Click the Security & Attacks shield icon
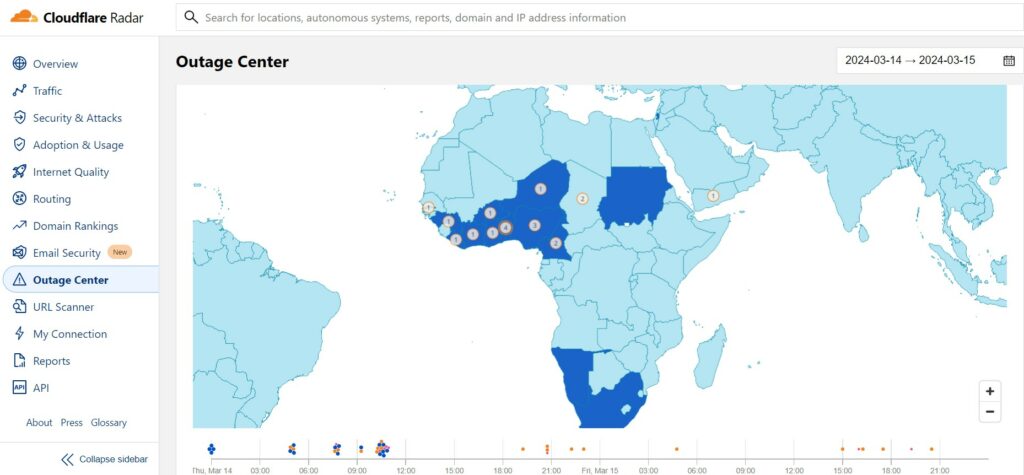1024x475 pixels. coord(19,118)
